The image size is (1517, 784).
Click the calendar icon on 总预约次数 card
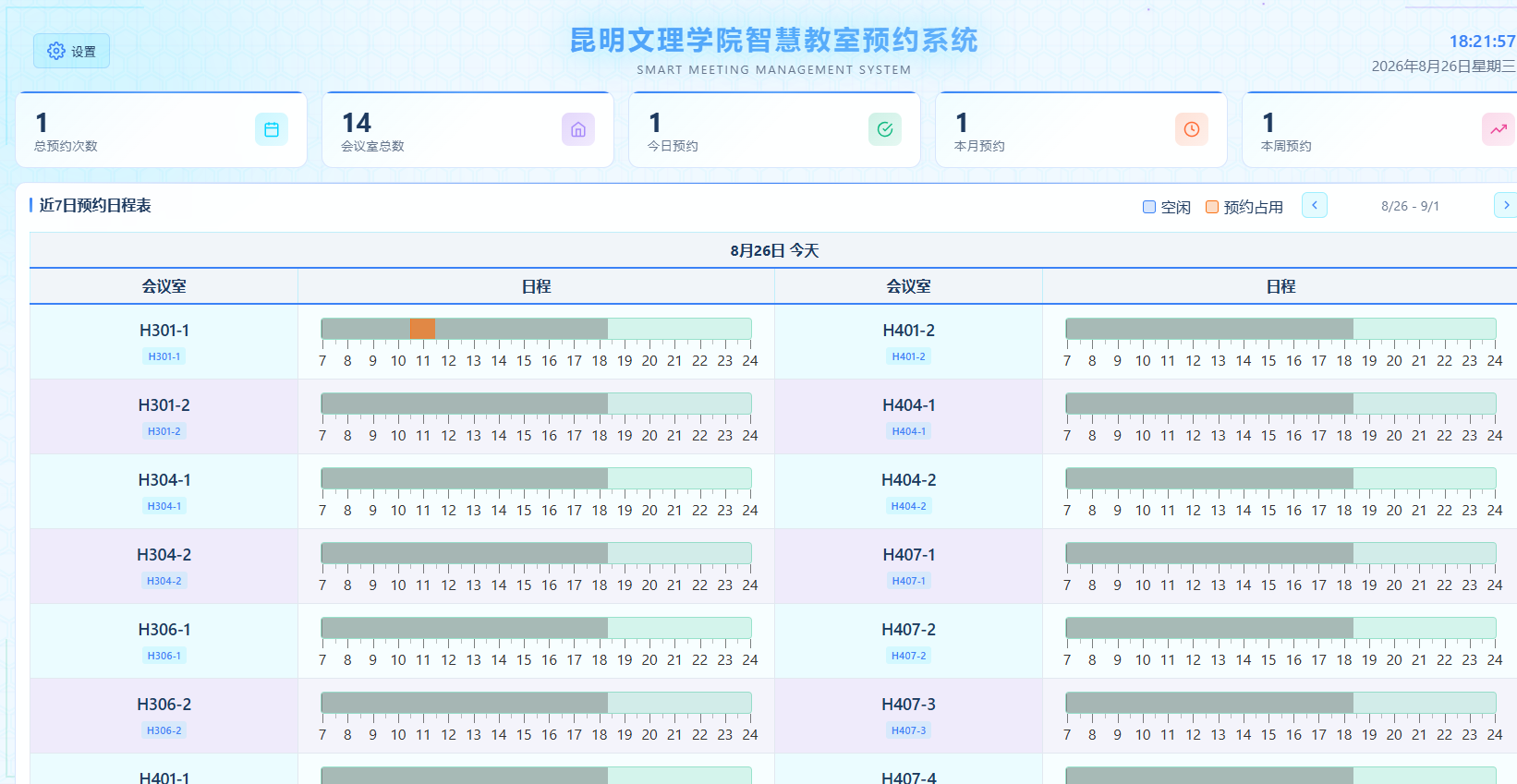(x=272, y=129)
